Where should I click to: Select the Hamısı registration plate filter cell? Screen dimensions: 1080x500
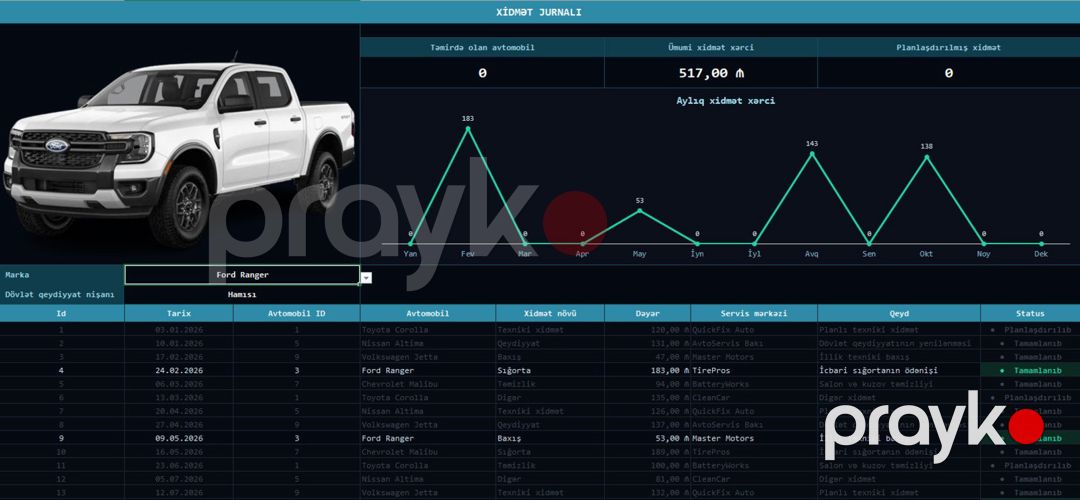(x=242, y=294)
